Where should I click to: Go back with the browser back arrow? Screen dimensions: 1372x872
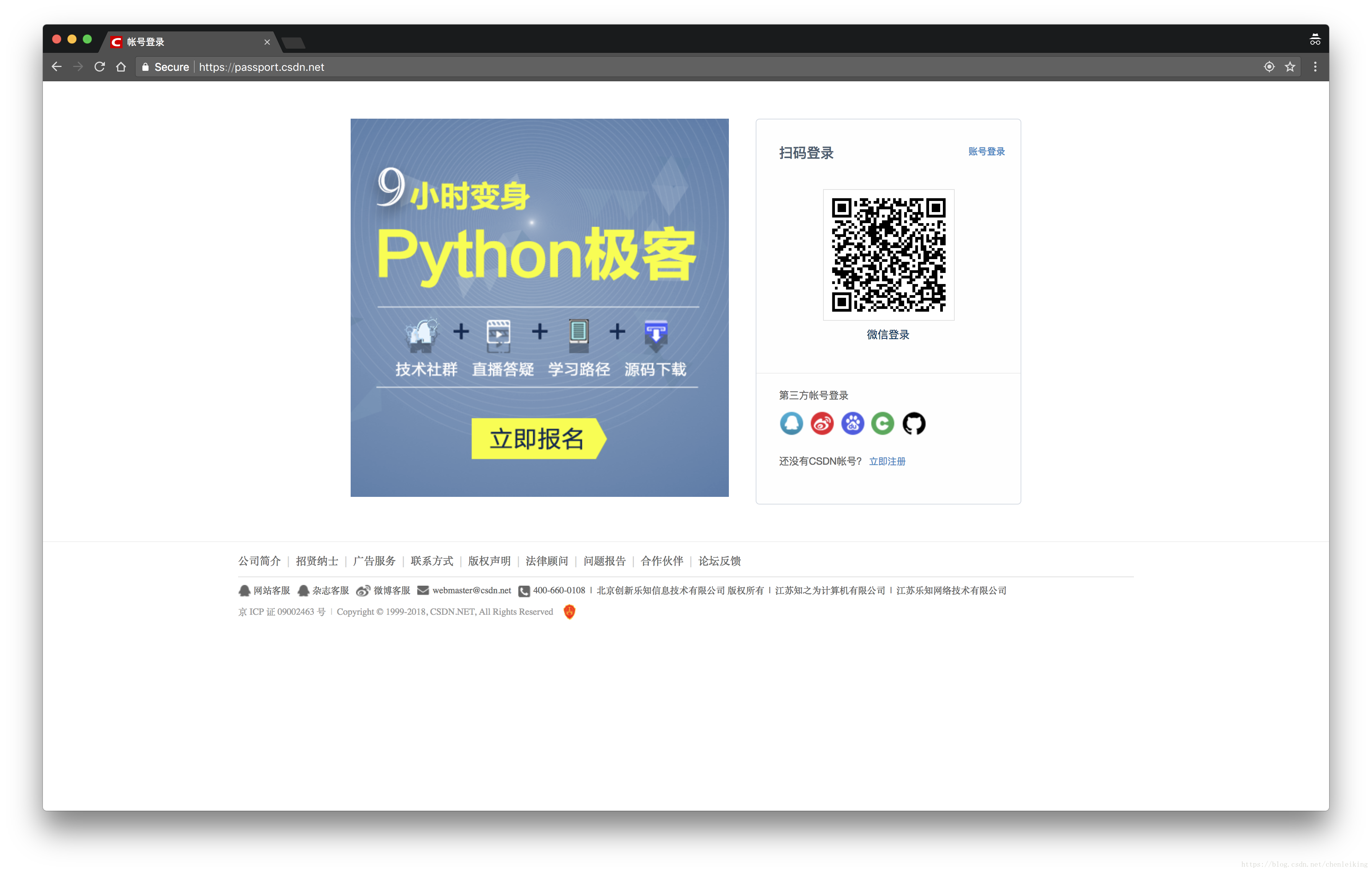coord(56,67)
